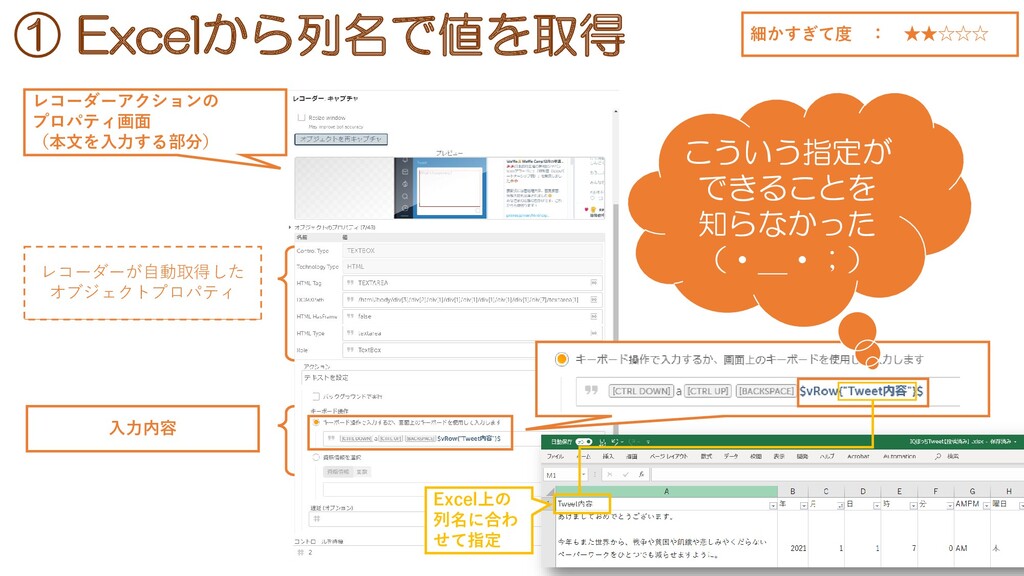The height and width of the screenshot is (576, 1024).
Task: Open the 年 column filter dropdown
Action: pyautogui.click(x=803, y=505)
